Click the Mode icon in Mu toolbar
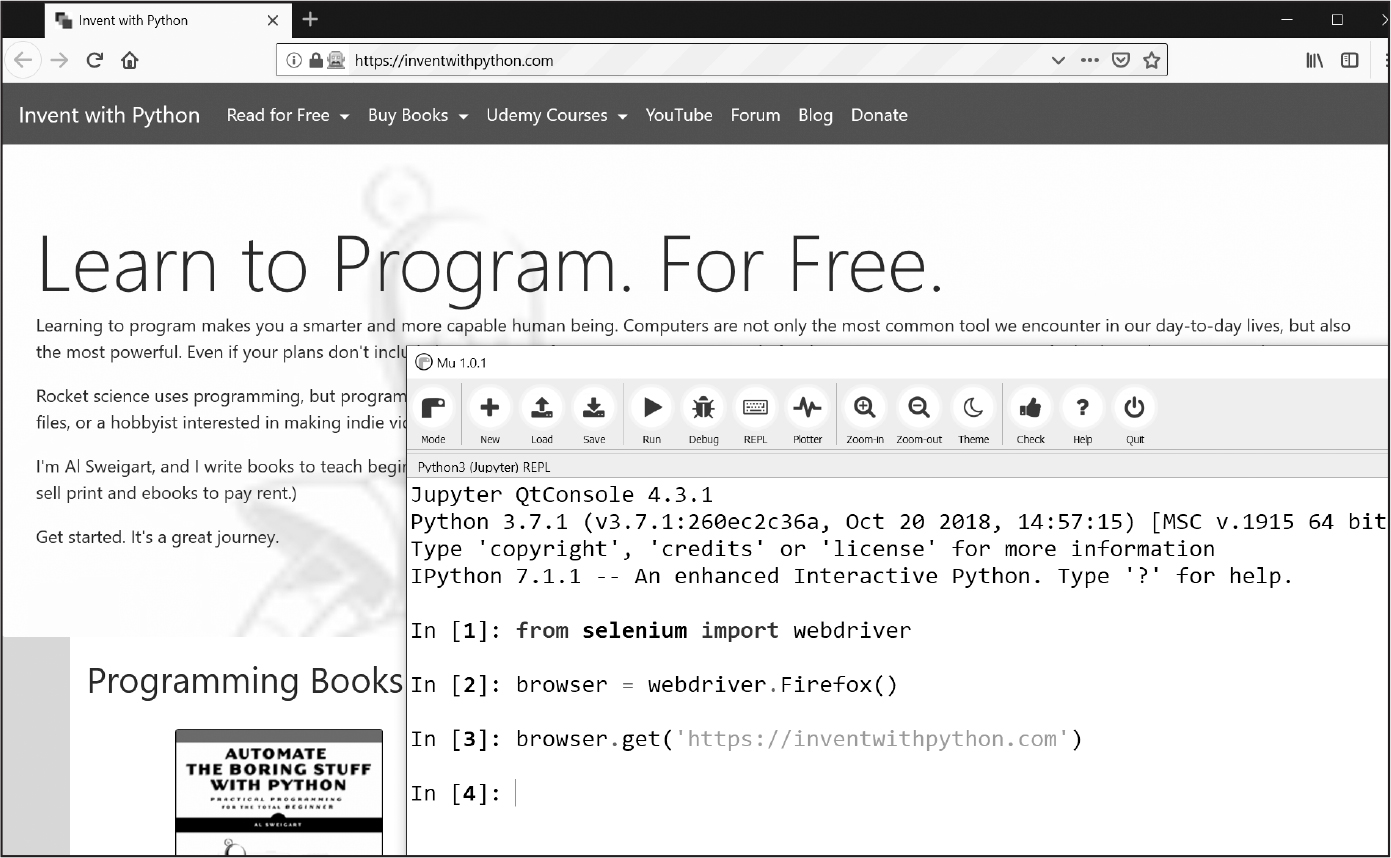The width and height of the screenshot is (1391, 858). coord(433,409)
